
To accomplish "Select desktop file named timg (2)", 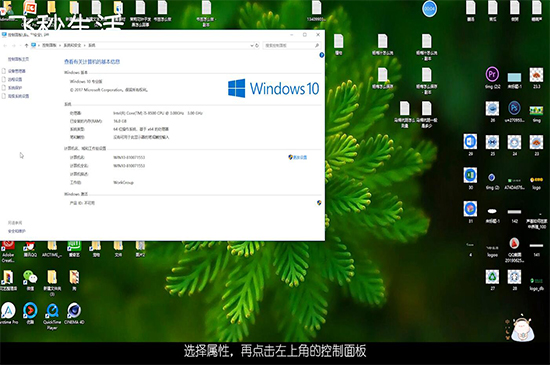I will (x=492, y=181).
